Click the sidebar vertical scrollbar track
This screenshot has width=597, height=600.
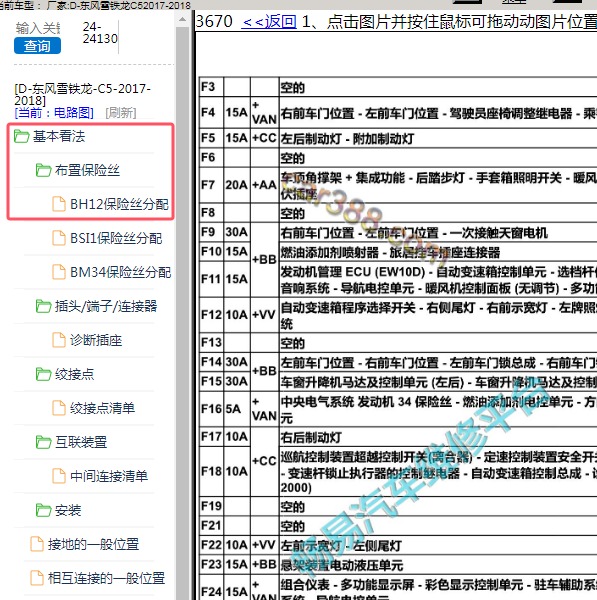tap(183, 314)
